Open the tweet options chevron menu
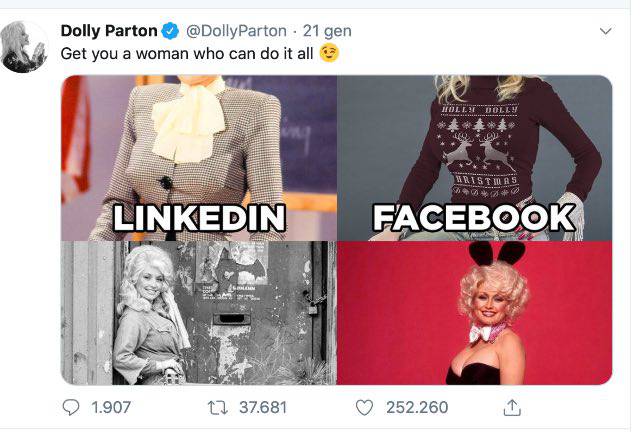This screenshot has height=432, width=640. point(603,32)
